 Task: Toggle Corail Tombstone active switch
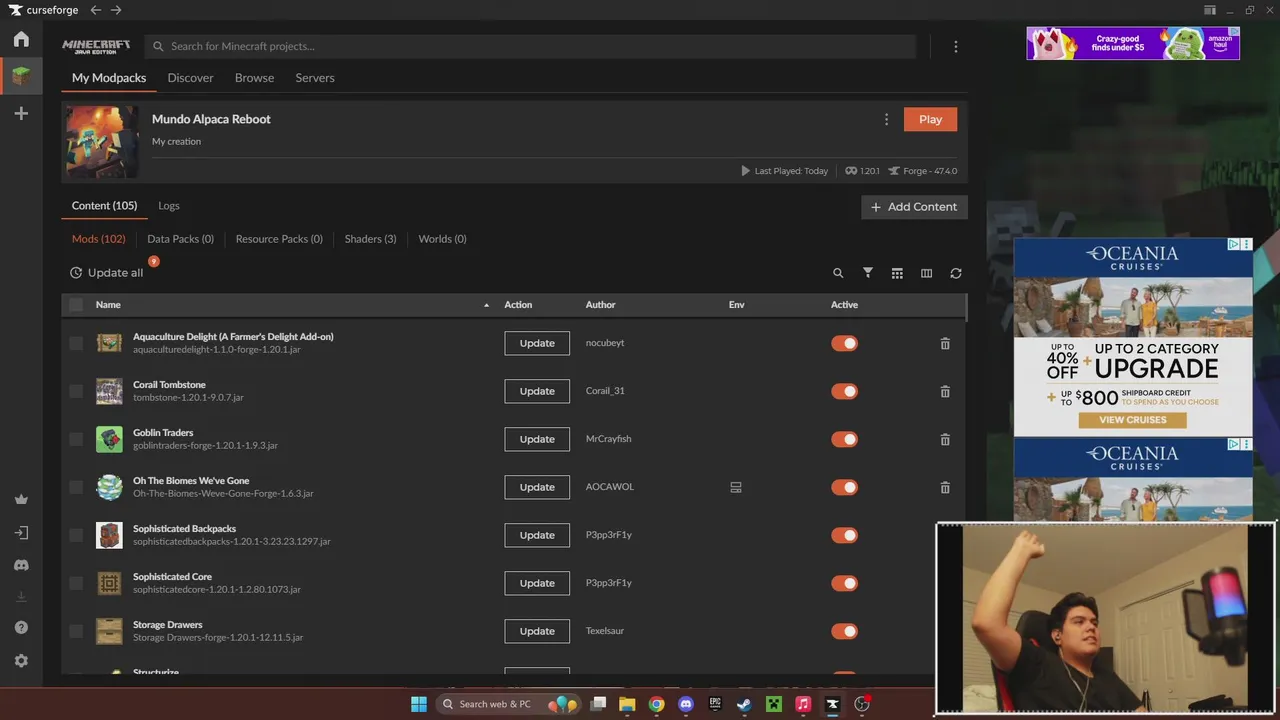click(x=844, y=391)
